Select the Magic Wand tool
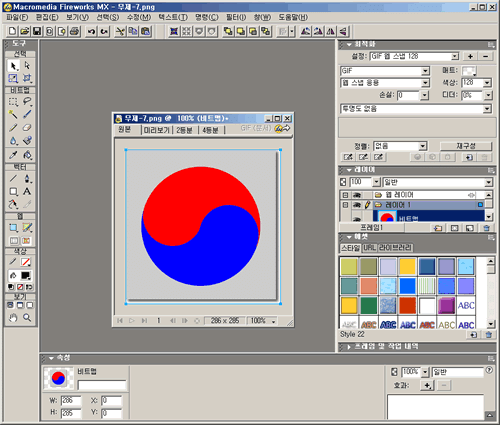The width and height of the screenshot is (500, 425). (x=13, y=115)
